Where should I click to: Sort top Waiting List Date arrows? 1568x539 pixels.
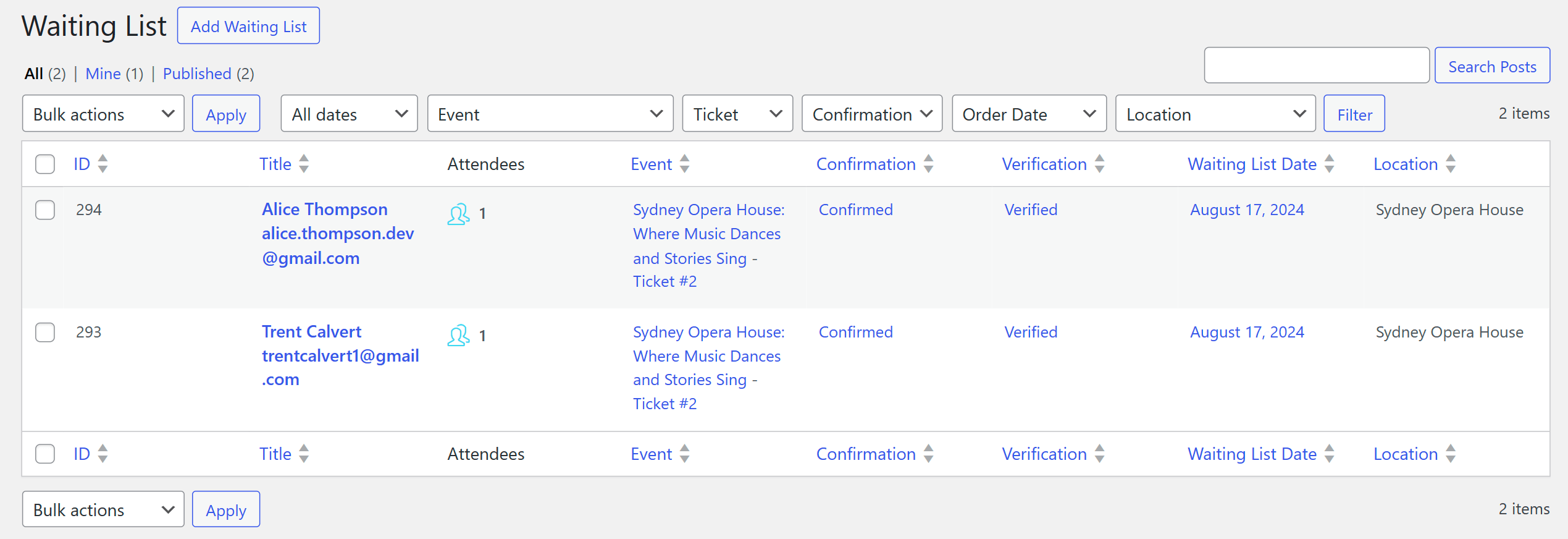coord(1329,164)
